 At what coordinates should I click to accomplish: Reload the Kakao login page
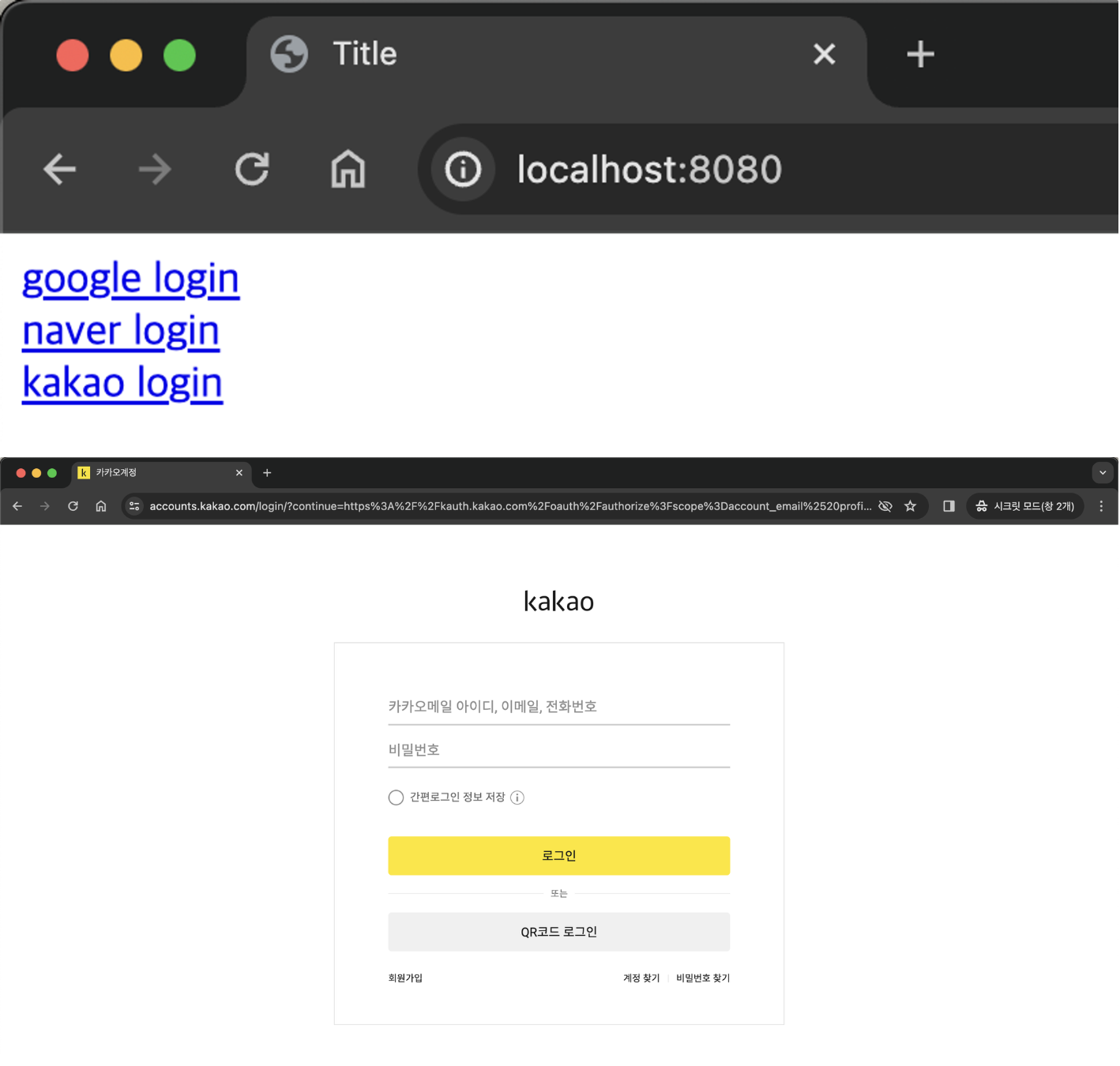point(73,506)
